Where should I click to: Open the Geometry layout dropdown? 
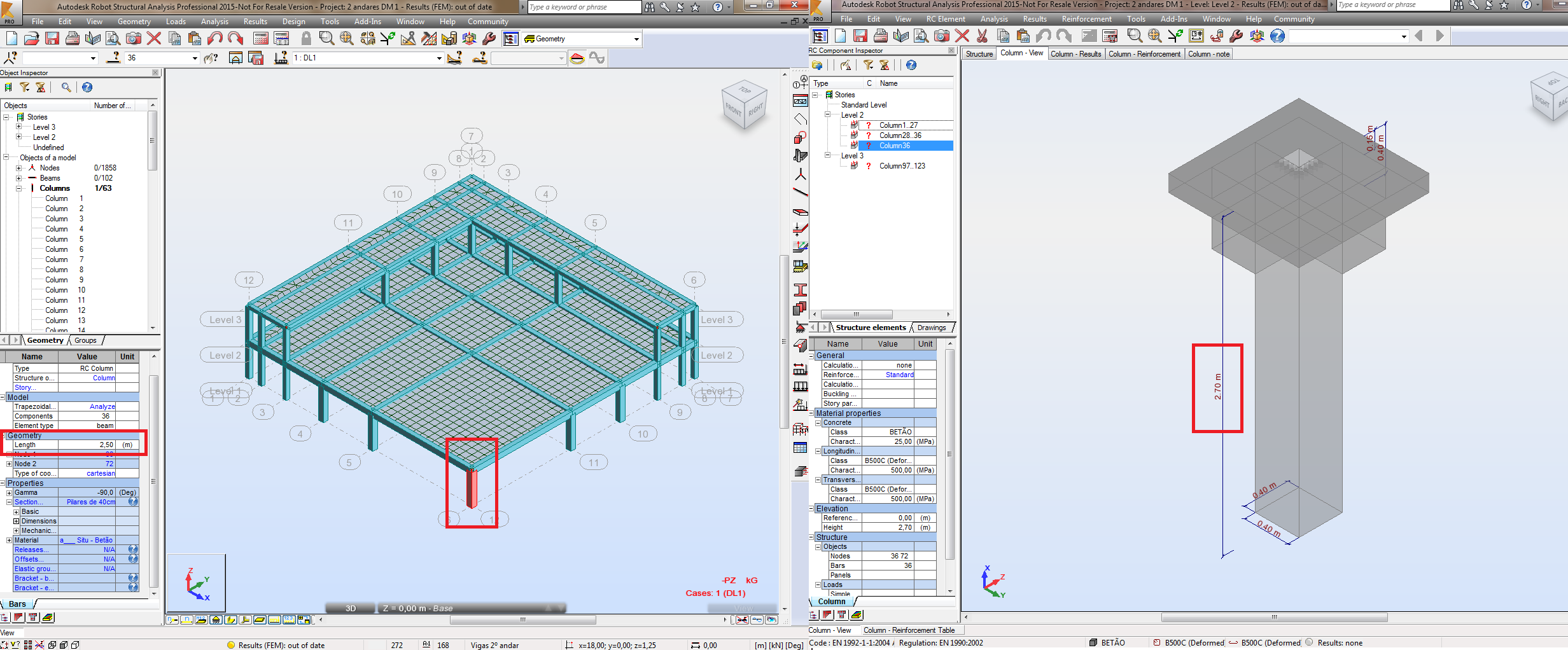(x=635, y=38)
